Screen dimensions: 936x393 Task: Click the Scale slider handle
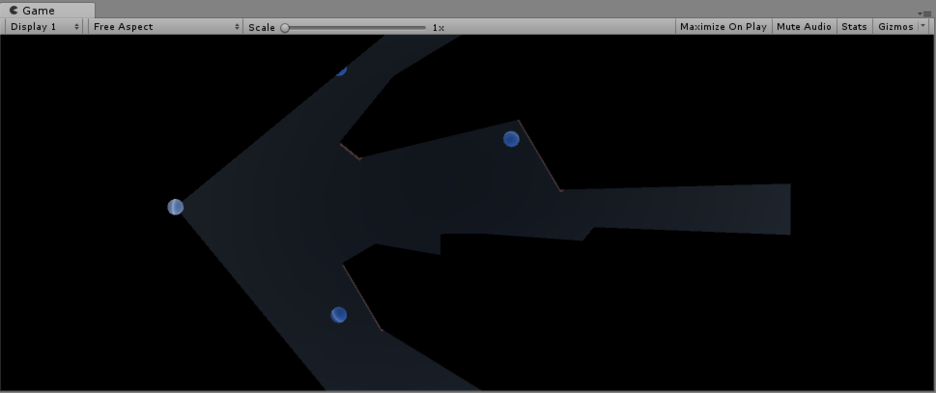(x=285, y=27)
